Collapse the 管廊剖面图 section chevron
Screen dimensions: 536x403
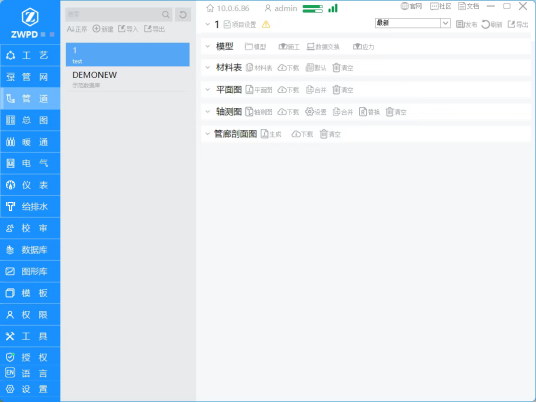pyautogui.click(x=207, y=134)
